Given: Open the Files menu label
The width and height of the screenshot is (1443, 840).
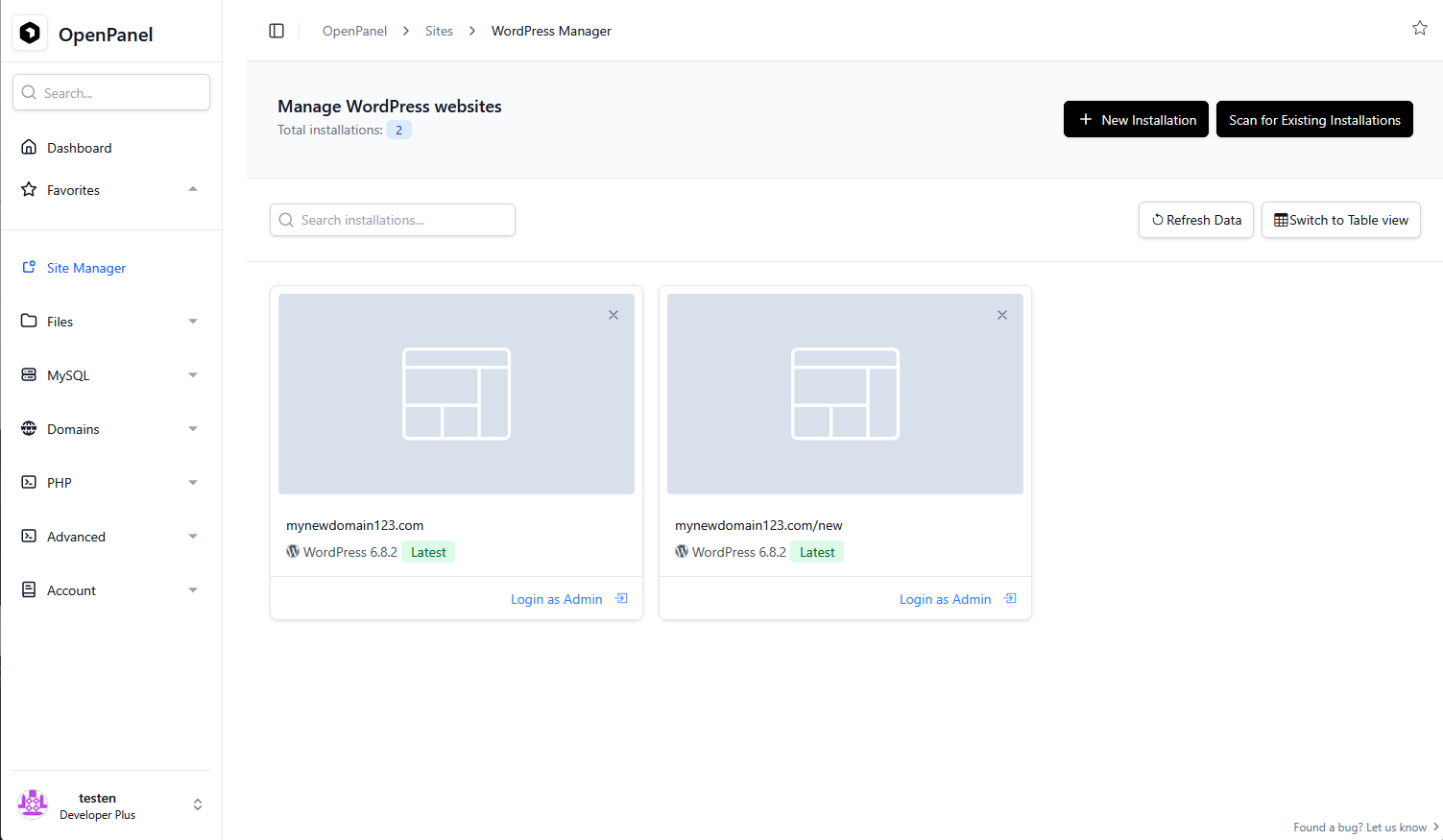Looking at the screenshot, I should pos(60,322).
